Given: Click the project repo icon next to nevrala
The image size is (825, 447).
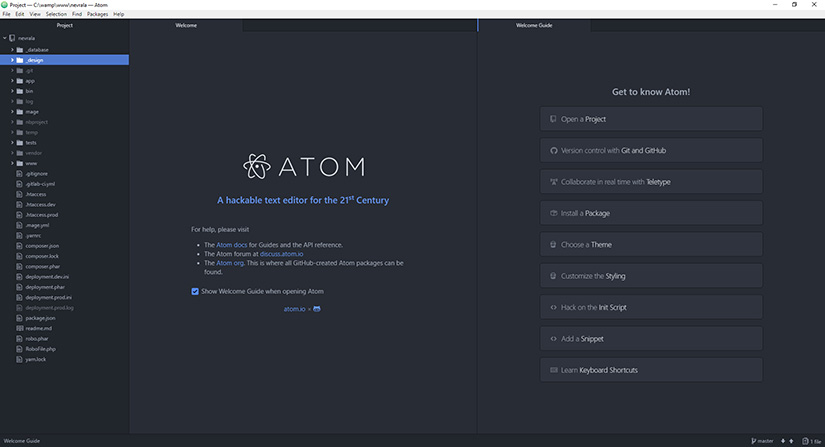Looking at the screenshot, I should pos(12,38).
